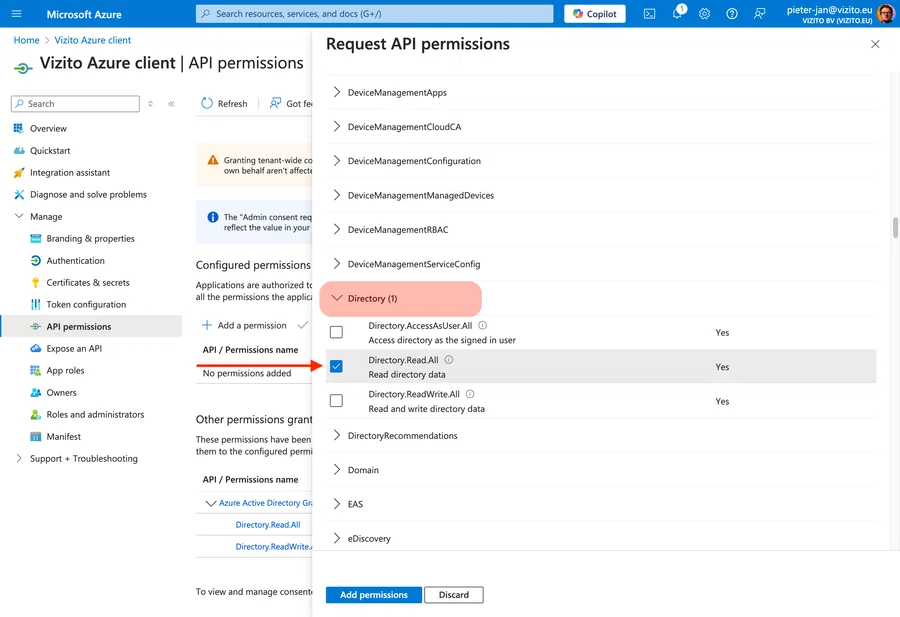
Task: Open the feedback icon in top bar
Action: point(758,13)
